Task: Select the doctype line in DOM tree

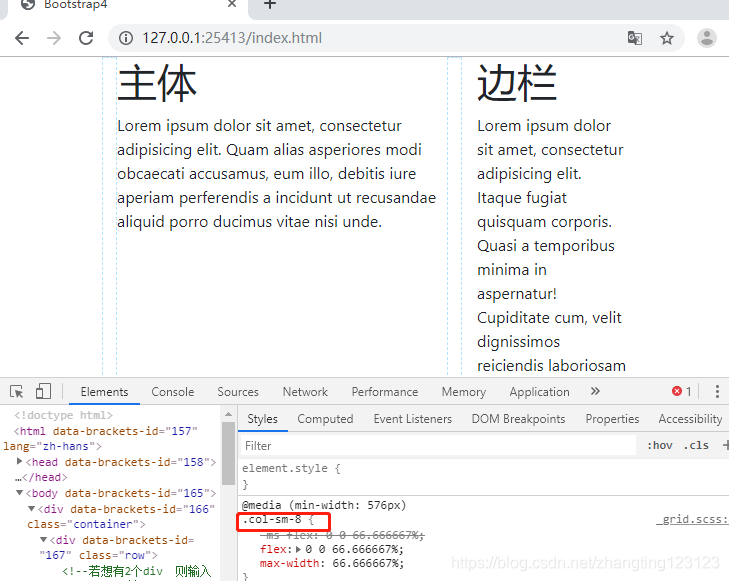Action: (x=63, y=415)
